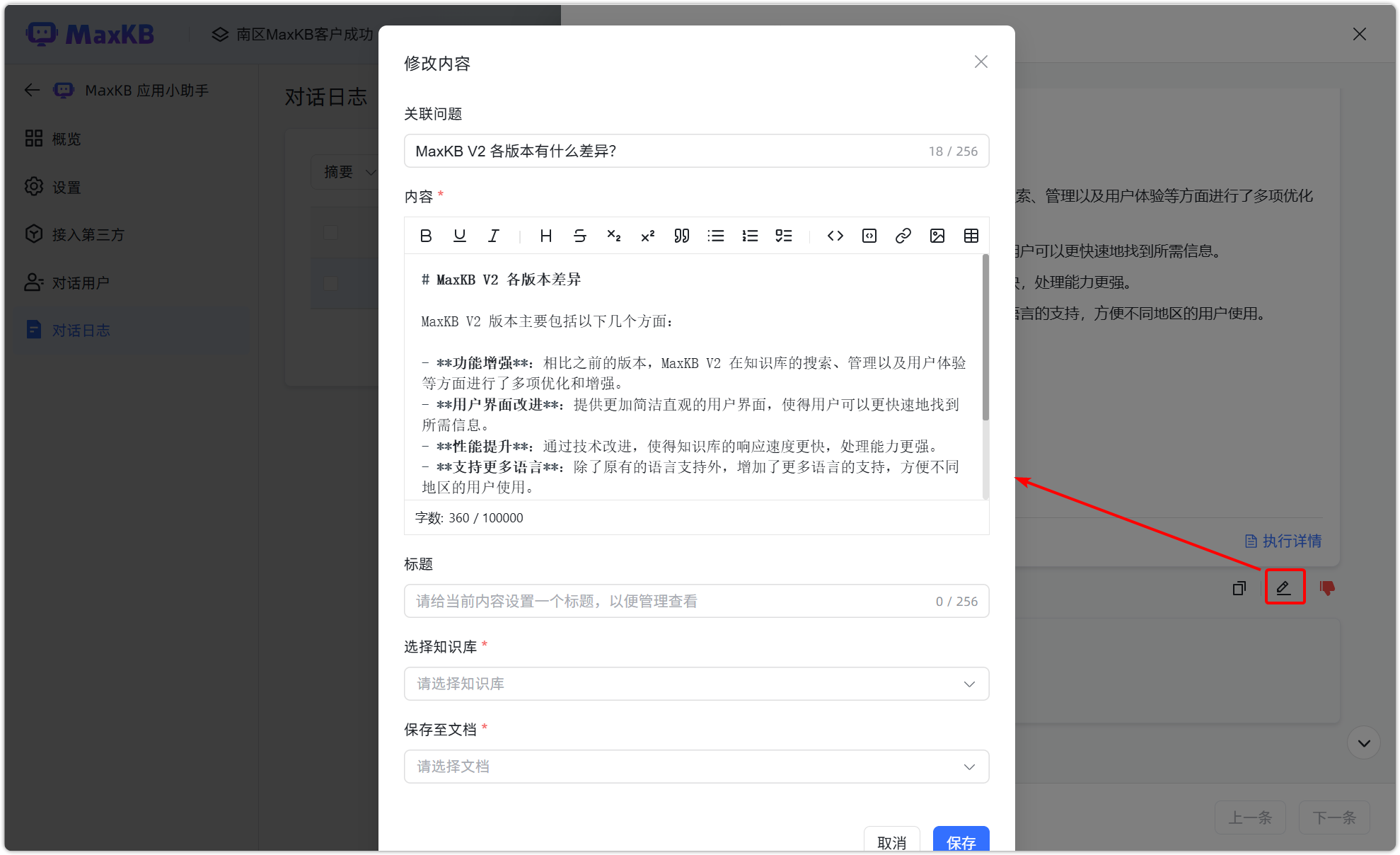Insert a blockquote into the content

point(681,236)
